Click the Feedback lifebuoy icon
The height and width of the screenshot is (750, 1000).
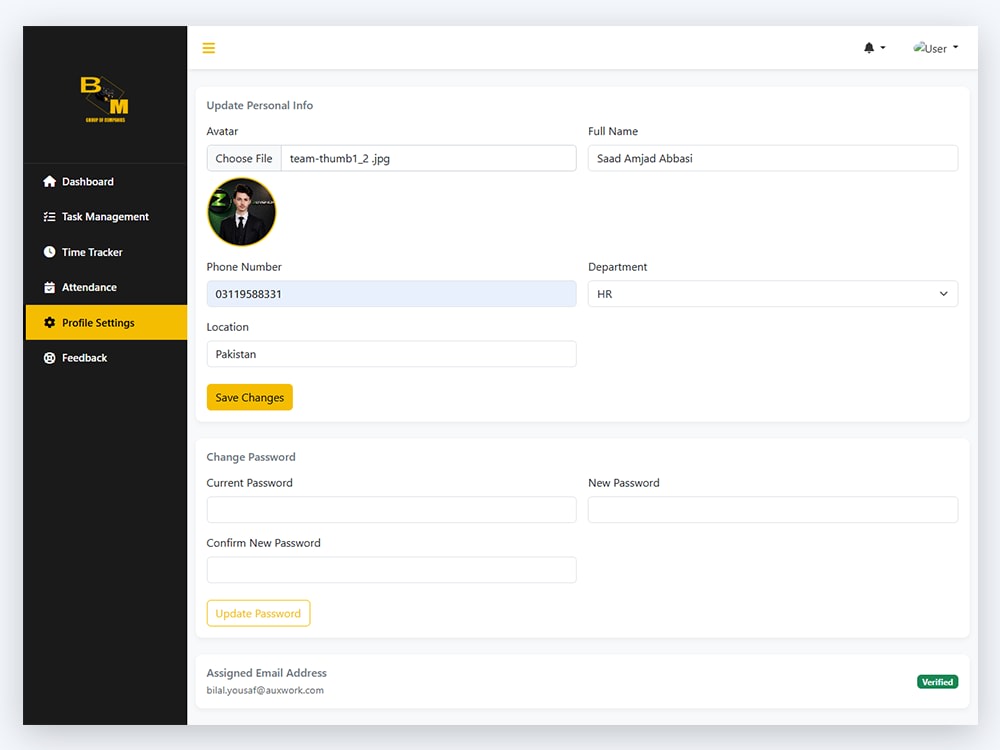pos(49,358)
